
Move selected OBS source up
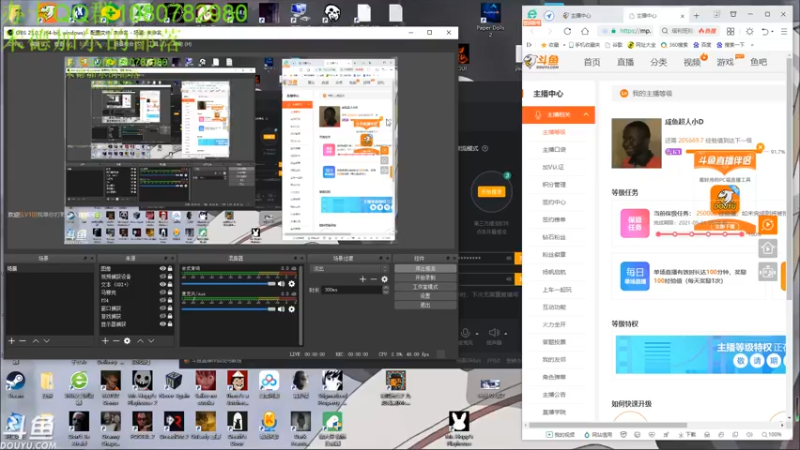tap(140, 340)
